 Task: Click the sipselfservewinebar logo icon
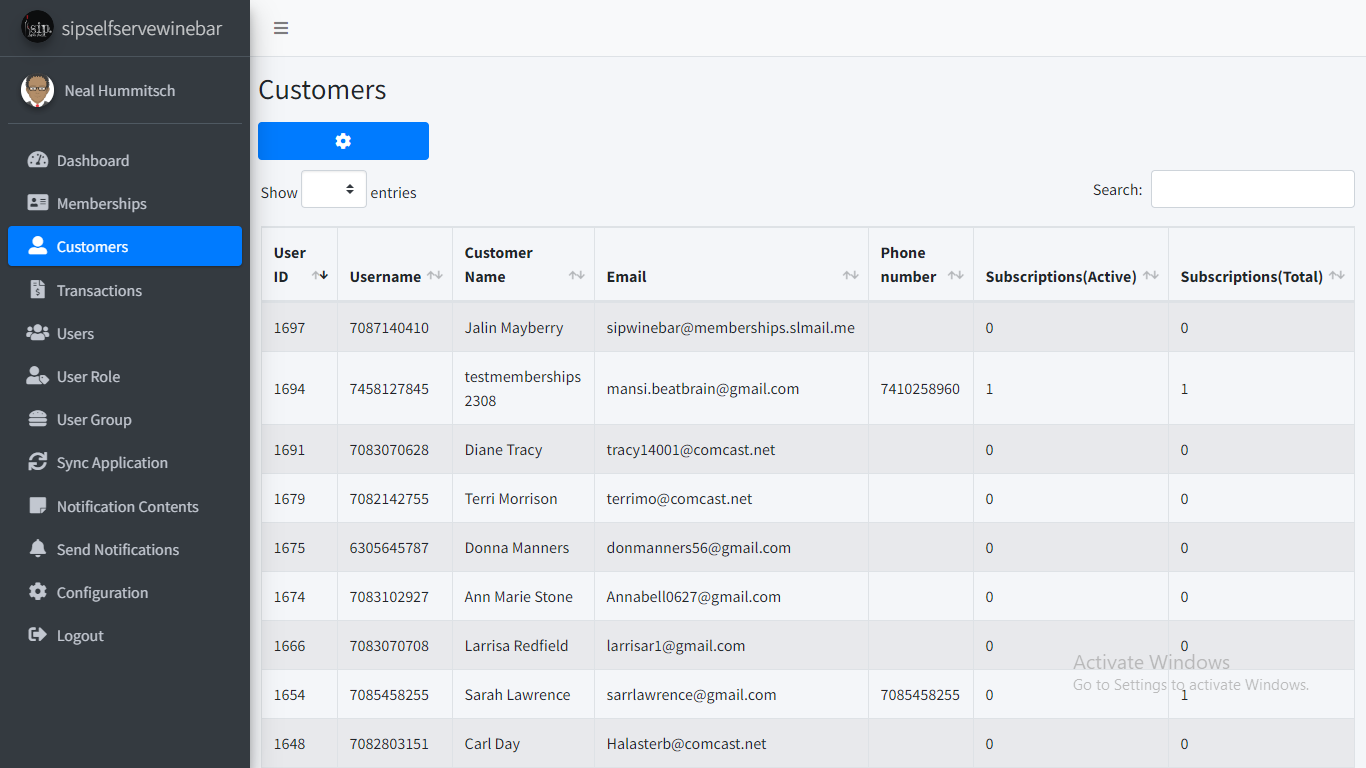(38, 28)
